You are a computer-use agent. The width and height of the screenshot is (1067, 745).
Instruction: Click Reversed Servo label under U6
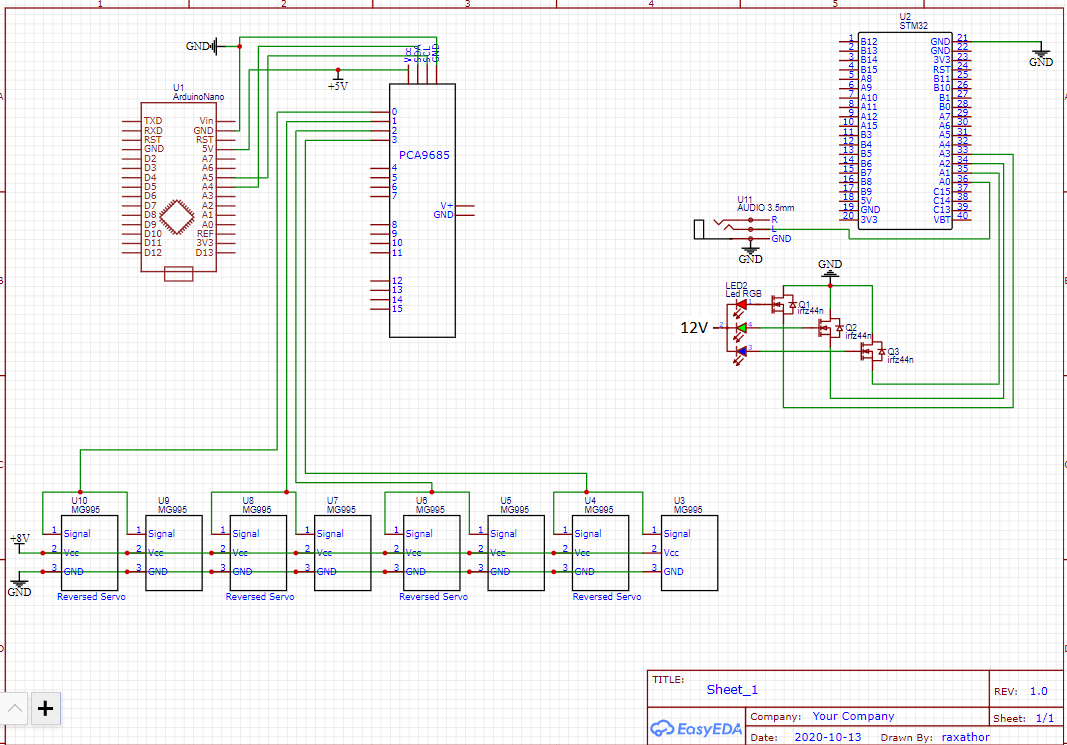[x=433, y=597]
